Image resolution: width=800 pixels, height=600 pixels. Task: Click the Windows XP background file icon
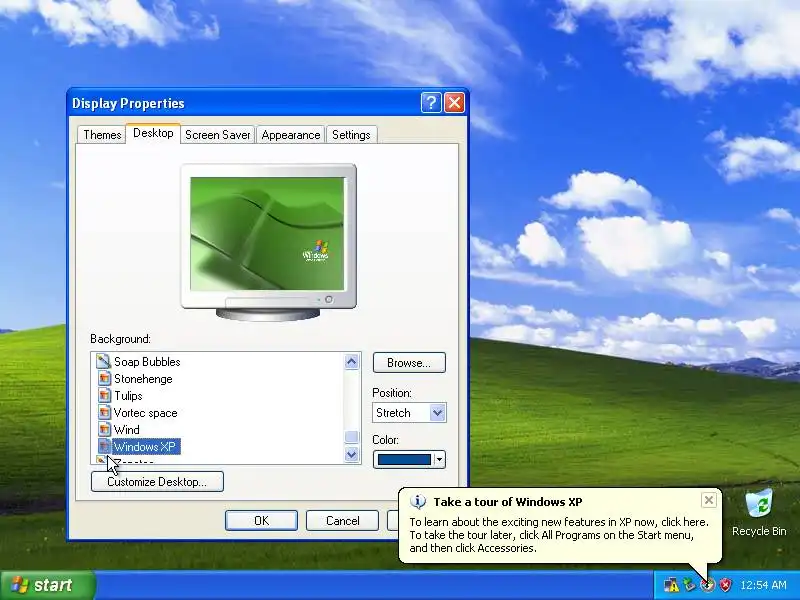pyautogui.click(x=104, y=446)
